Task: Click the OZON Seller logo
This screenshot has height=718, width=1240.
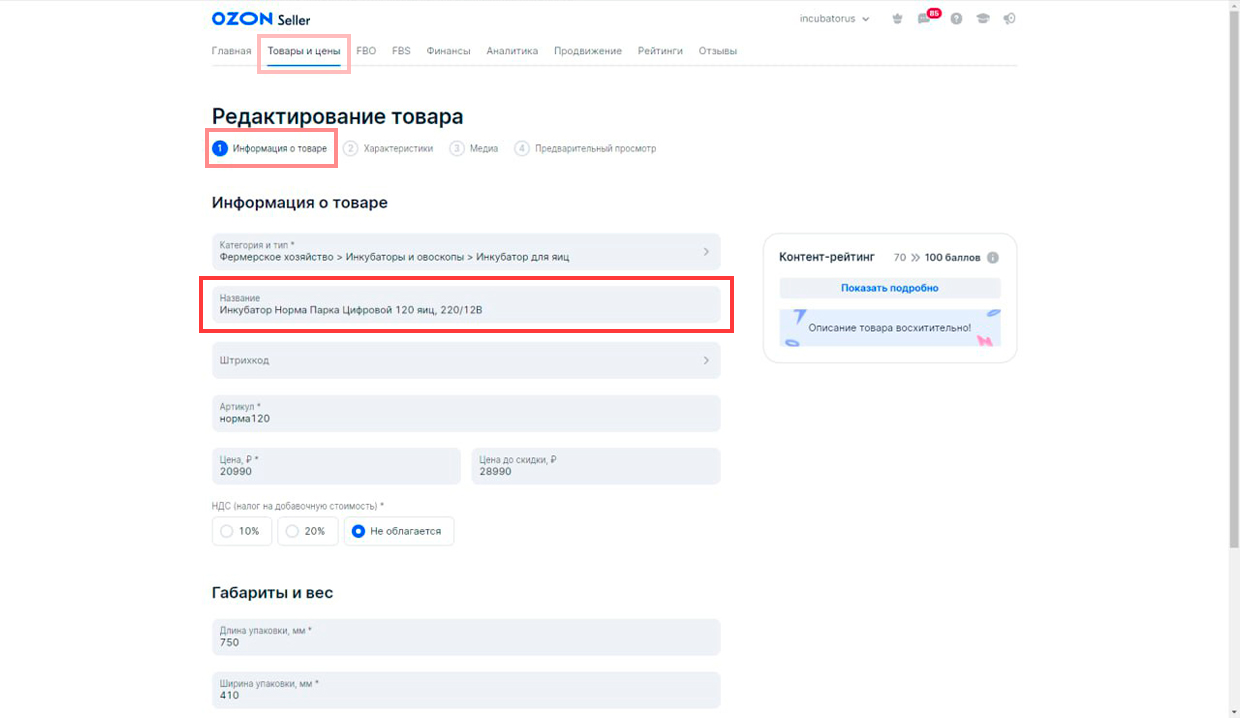Action: (x=261, y=19)
